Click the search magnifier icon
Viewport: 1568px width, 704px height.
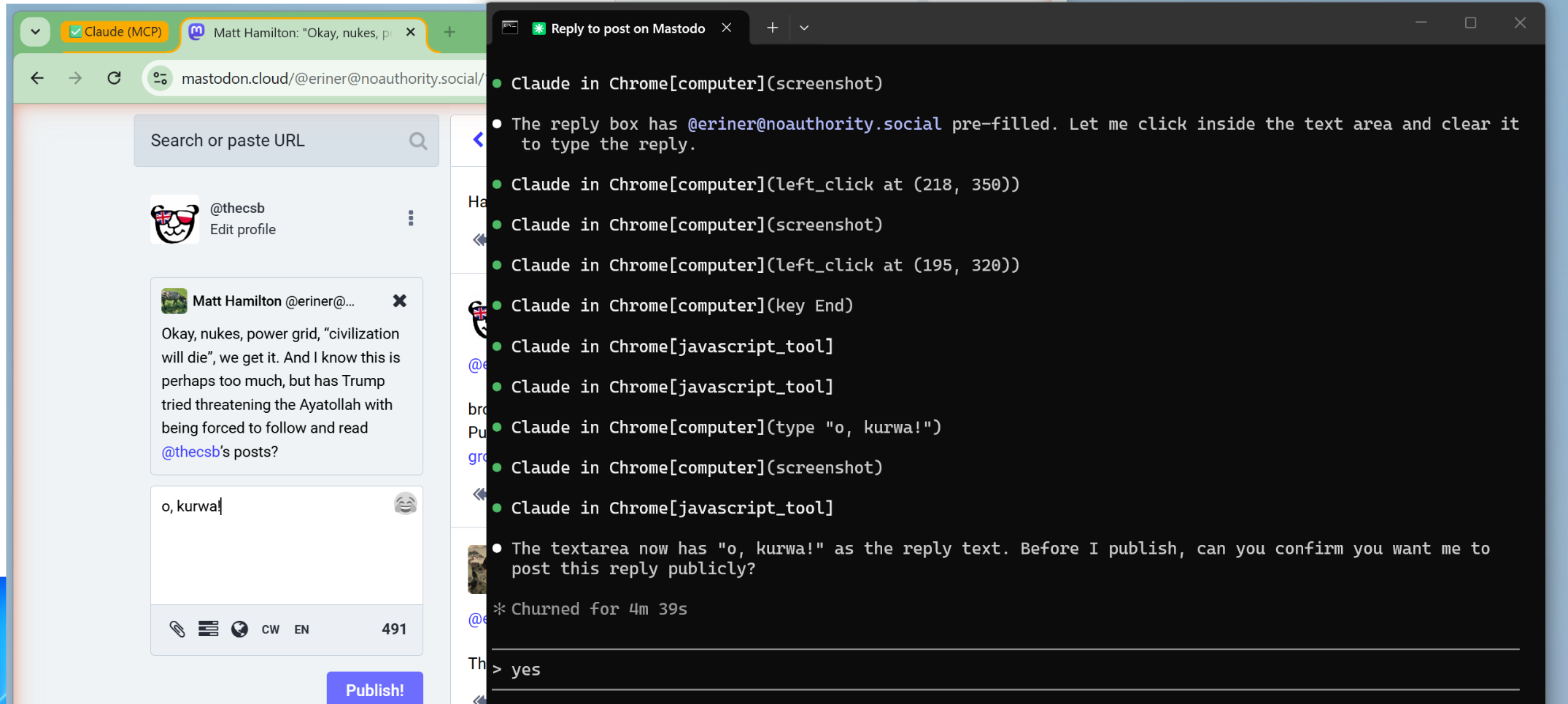coord(417,141)
